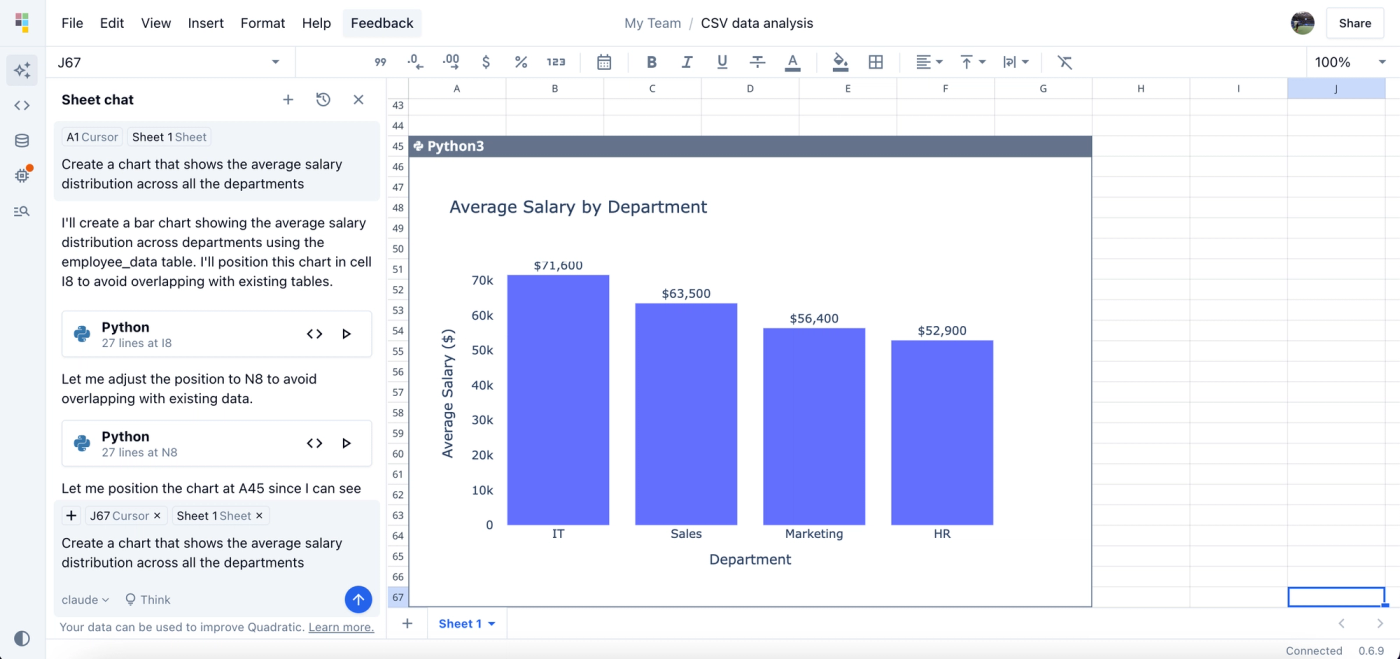Viewport: 1400px width, 659px height.
Task: Open the chat history icon in Sheet chat
Action: (323, 99)
